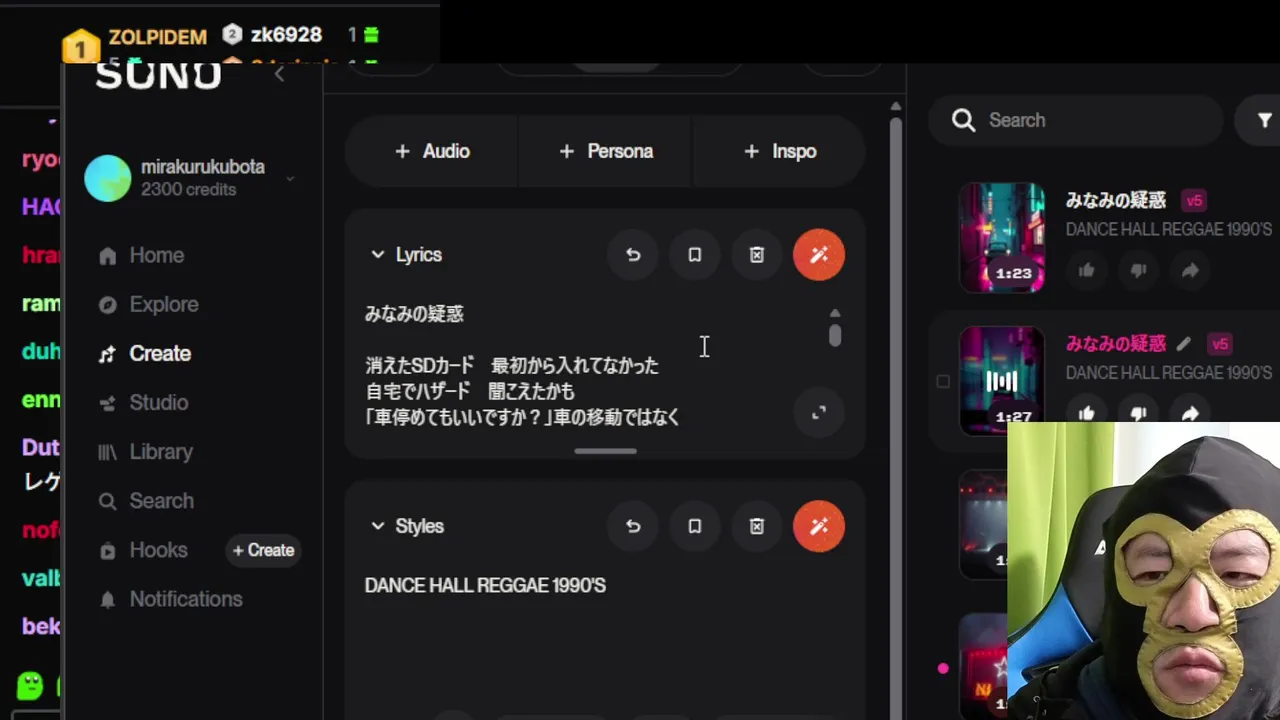
Task: Click the Home house icon
Action: (108, 256)
